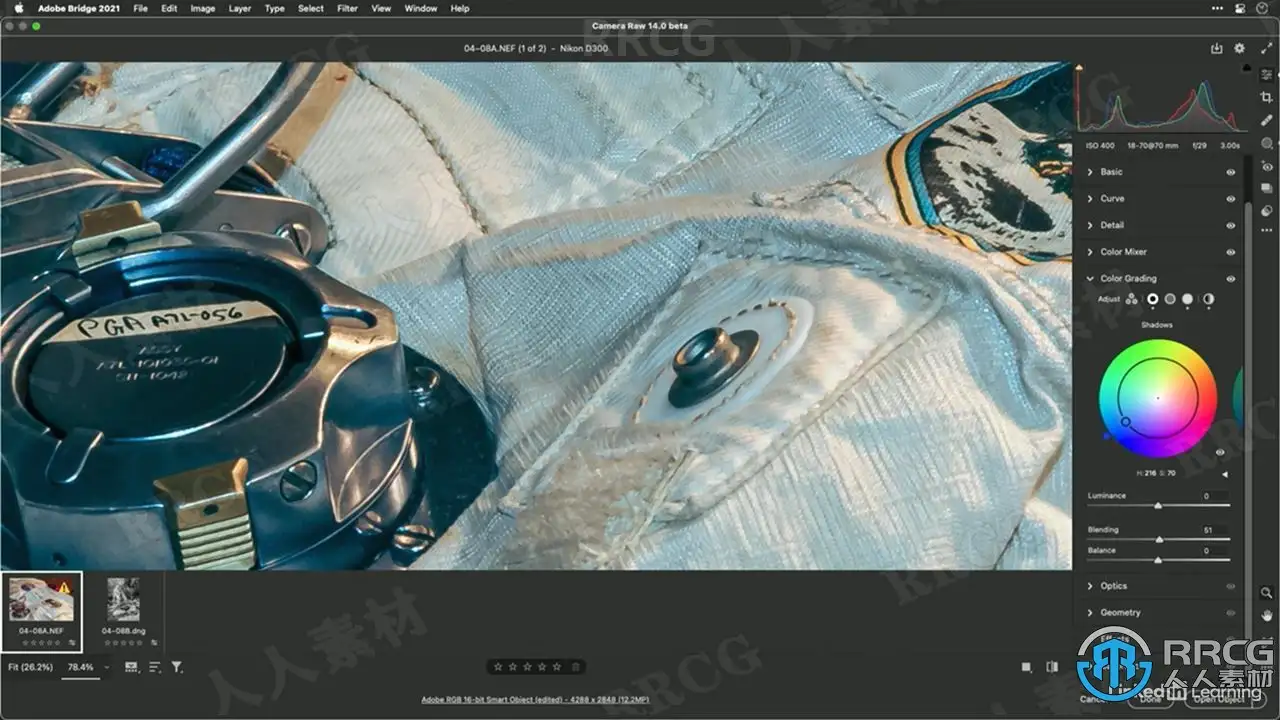1280x720 pixels.
Task: Open the Layer menu
Action: pos(240,8)
